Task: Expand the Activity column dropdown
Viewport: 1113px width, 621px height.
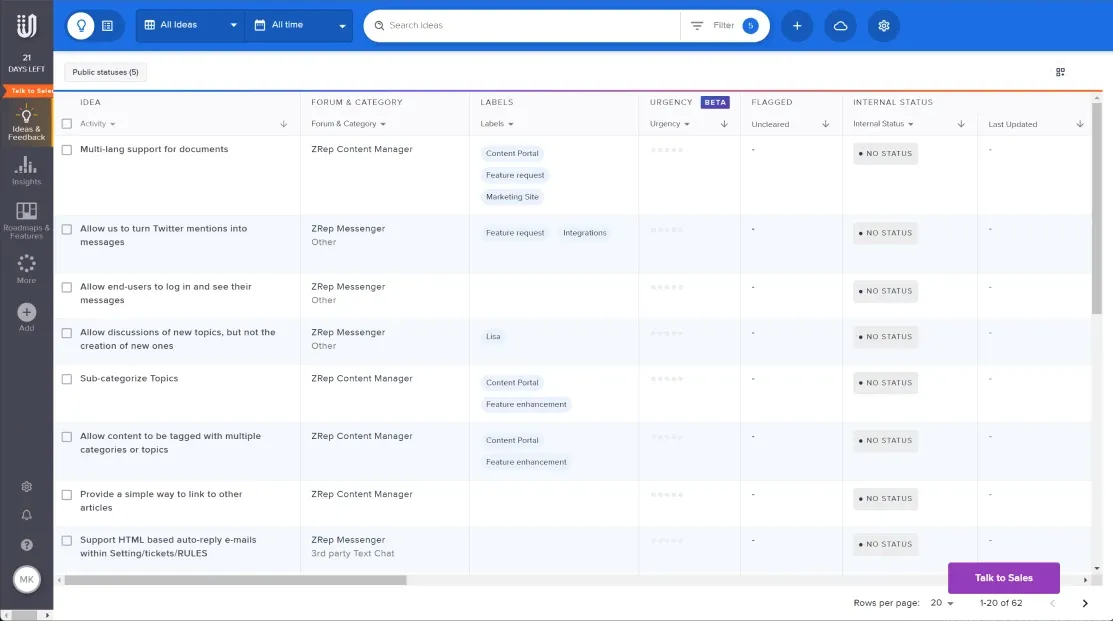Action: coord(98,123)
